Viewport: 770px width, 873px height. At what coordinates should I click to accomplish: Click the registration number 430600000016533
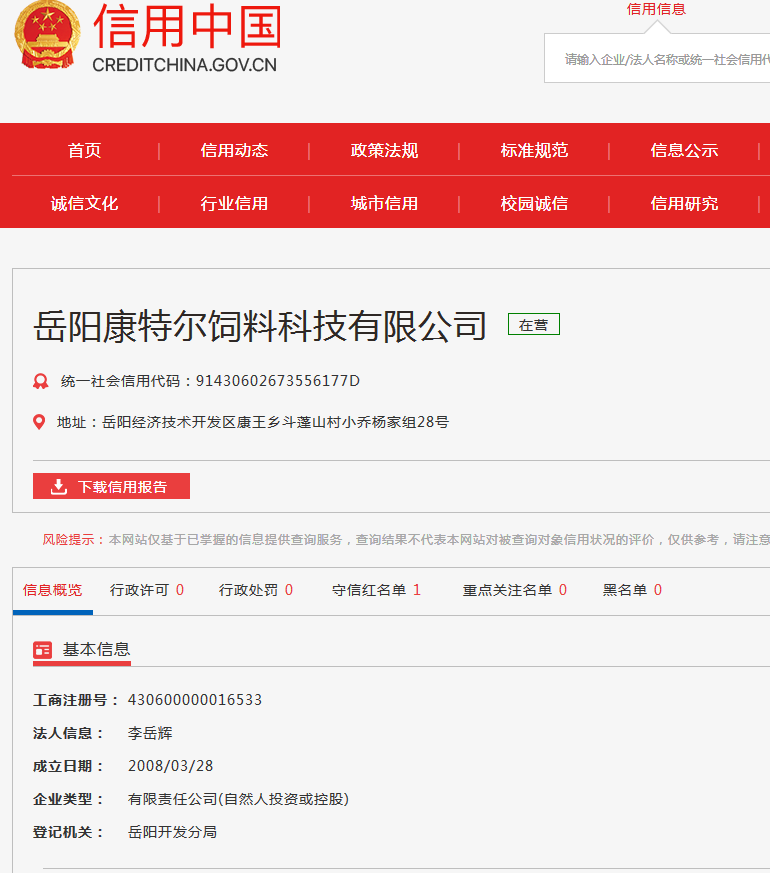click(x=195, y=700)
